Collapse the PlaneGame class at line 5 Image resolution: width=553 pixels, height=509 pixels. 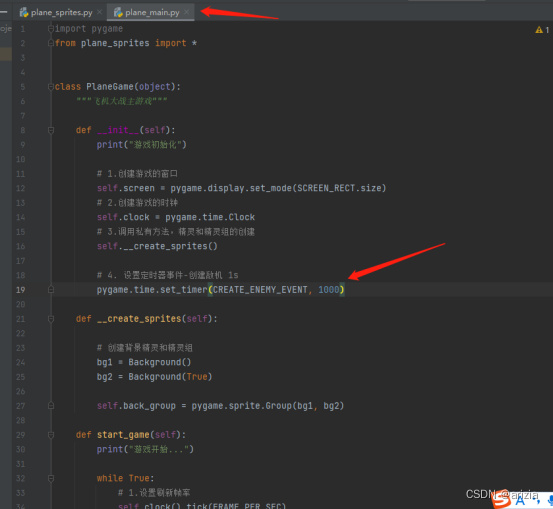pos(51,87)
